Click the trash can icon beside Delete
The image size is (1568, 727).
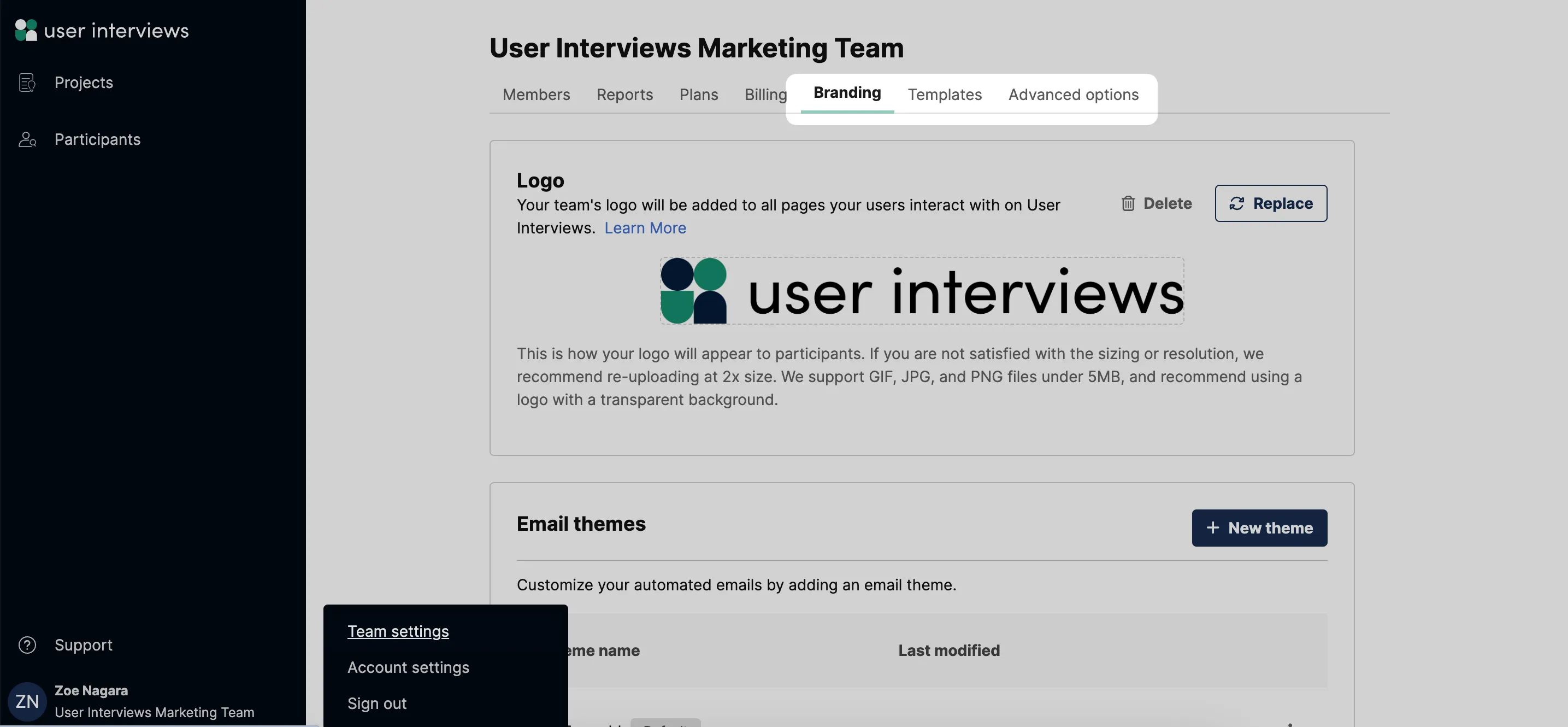(1128, 203)
